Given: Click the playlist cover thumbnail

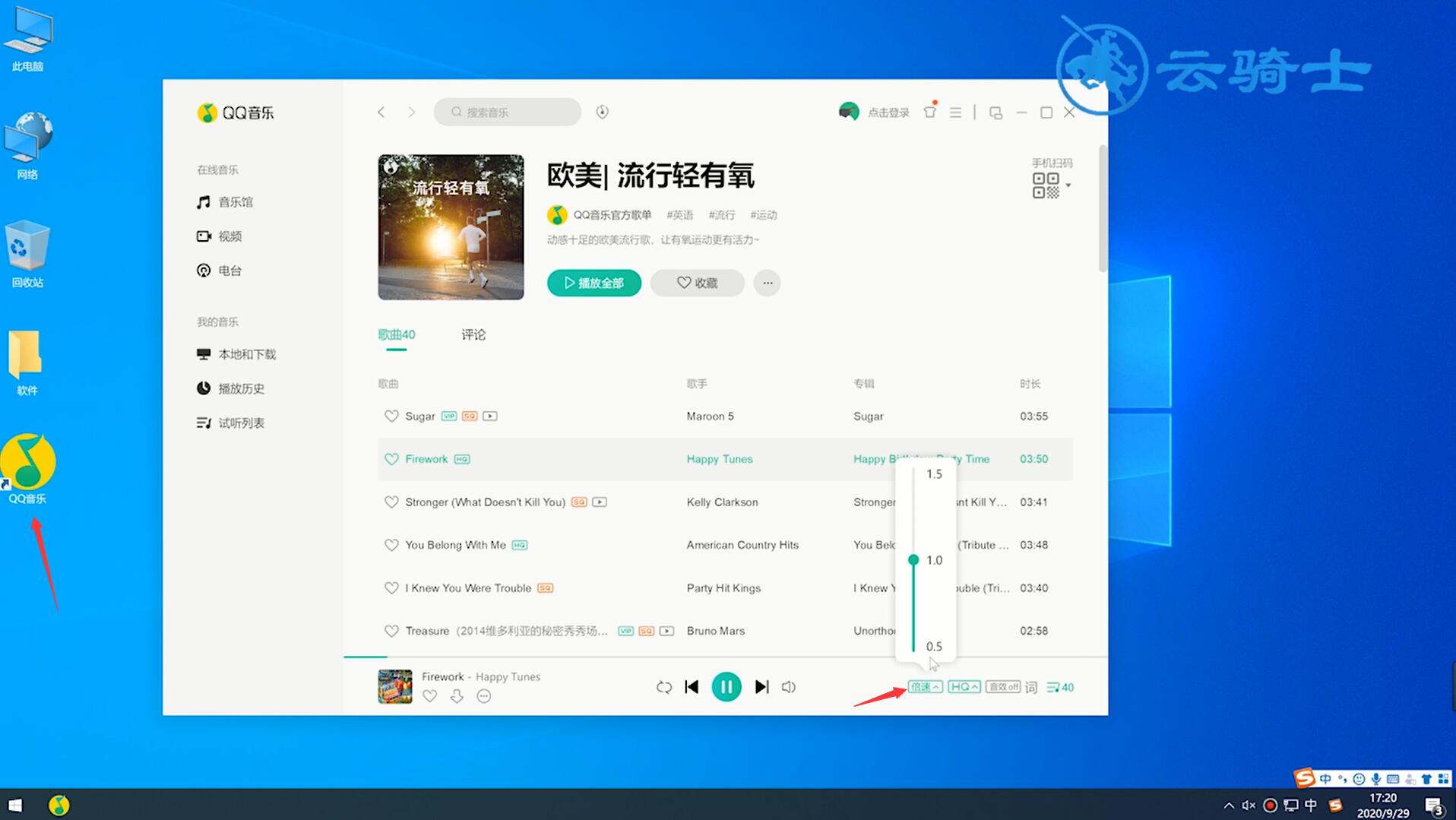Looking at the screenshot, I should (451, 227).
